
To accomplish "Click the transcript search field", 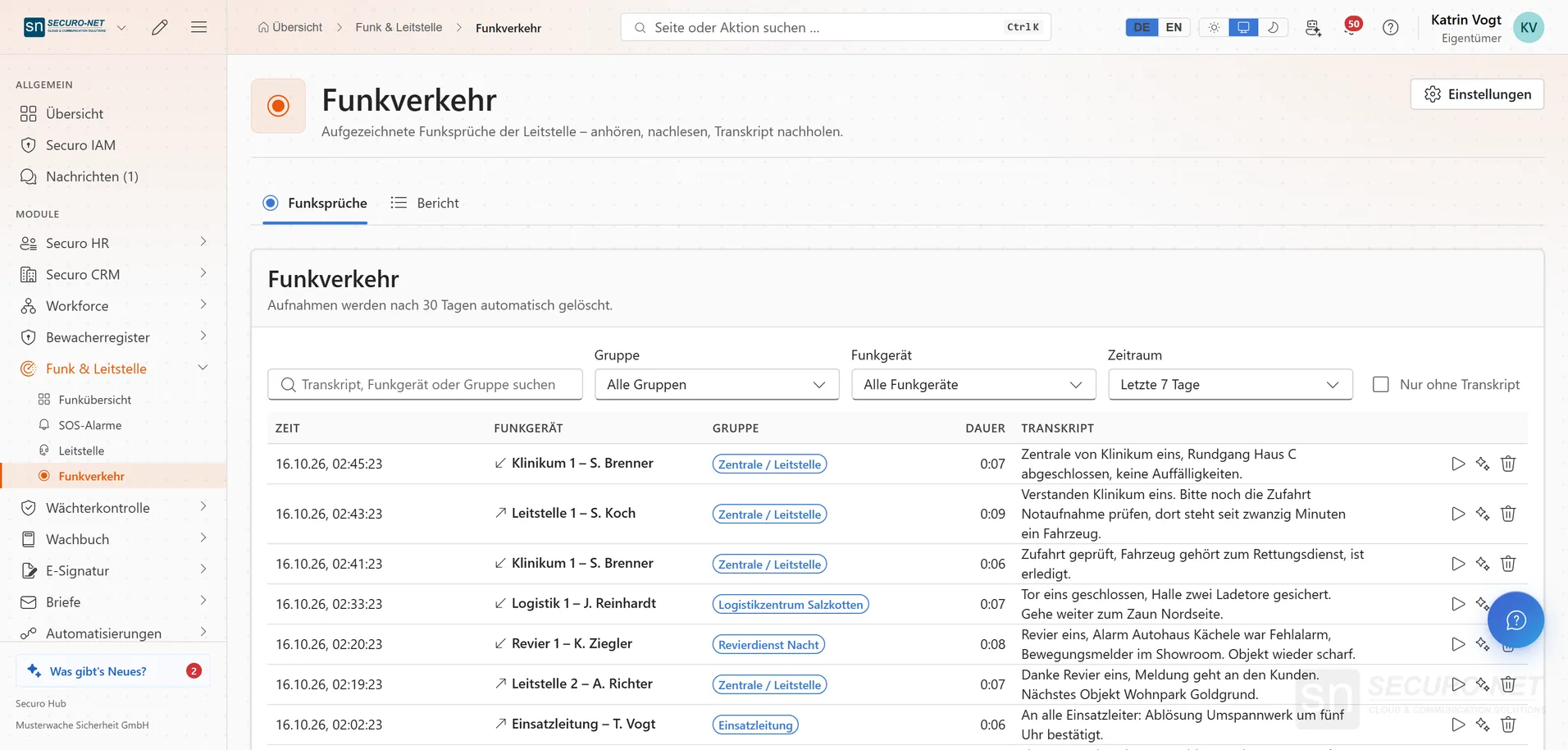I will click(425, 385).
